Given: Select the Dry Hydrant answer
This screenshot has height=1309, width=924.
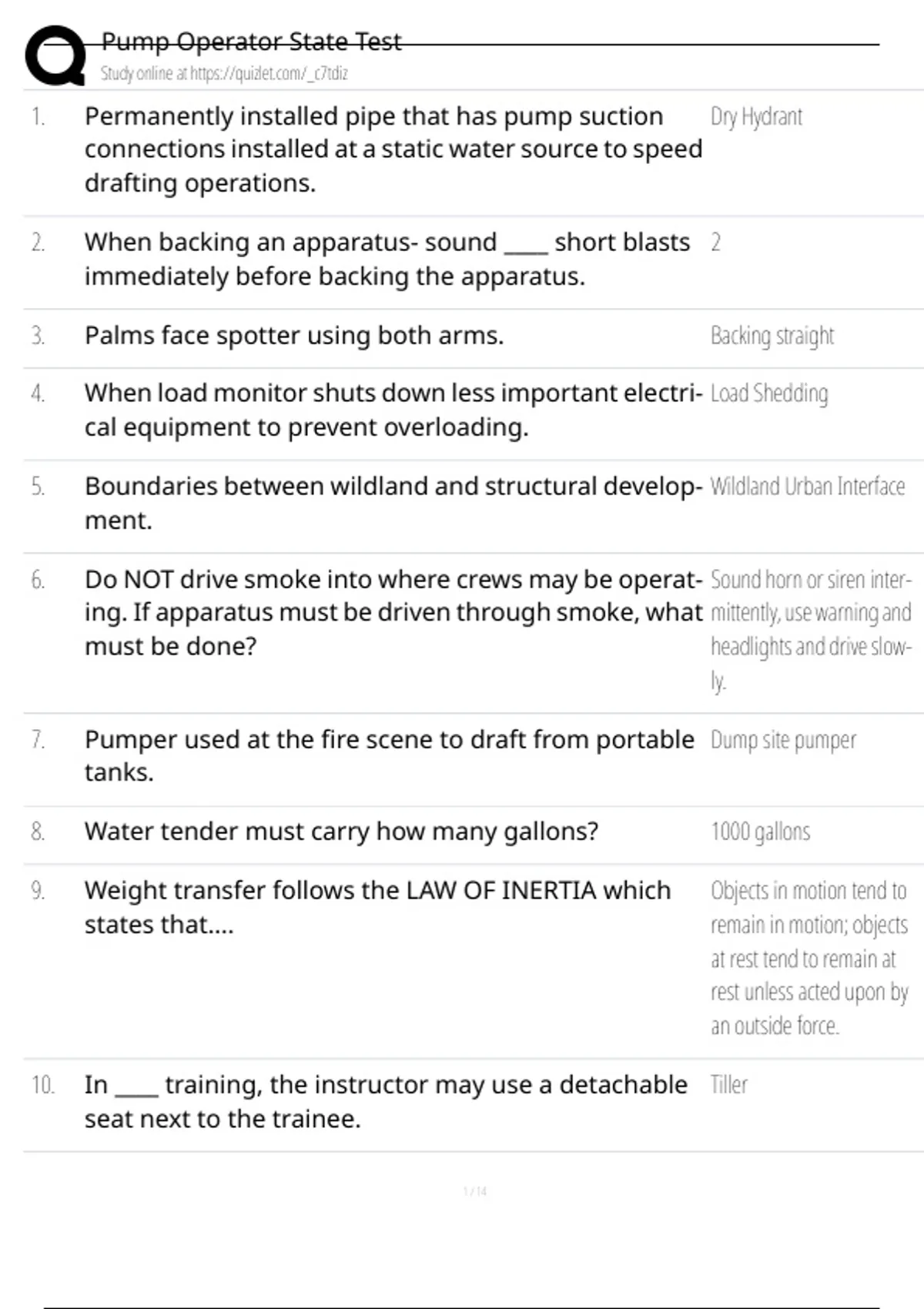Looking at the screenshot, I should click(756, 117).
